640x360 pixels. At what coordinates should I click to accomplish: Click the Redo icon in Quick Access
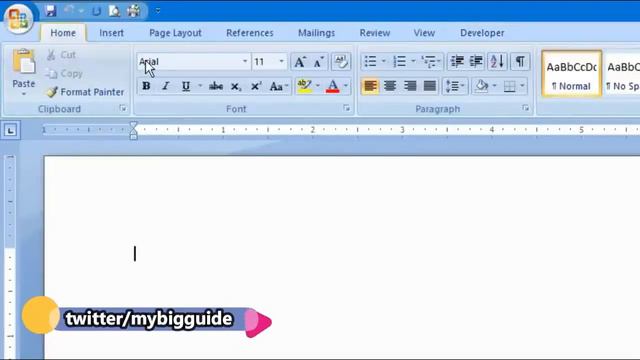(x=96, y=11)
